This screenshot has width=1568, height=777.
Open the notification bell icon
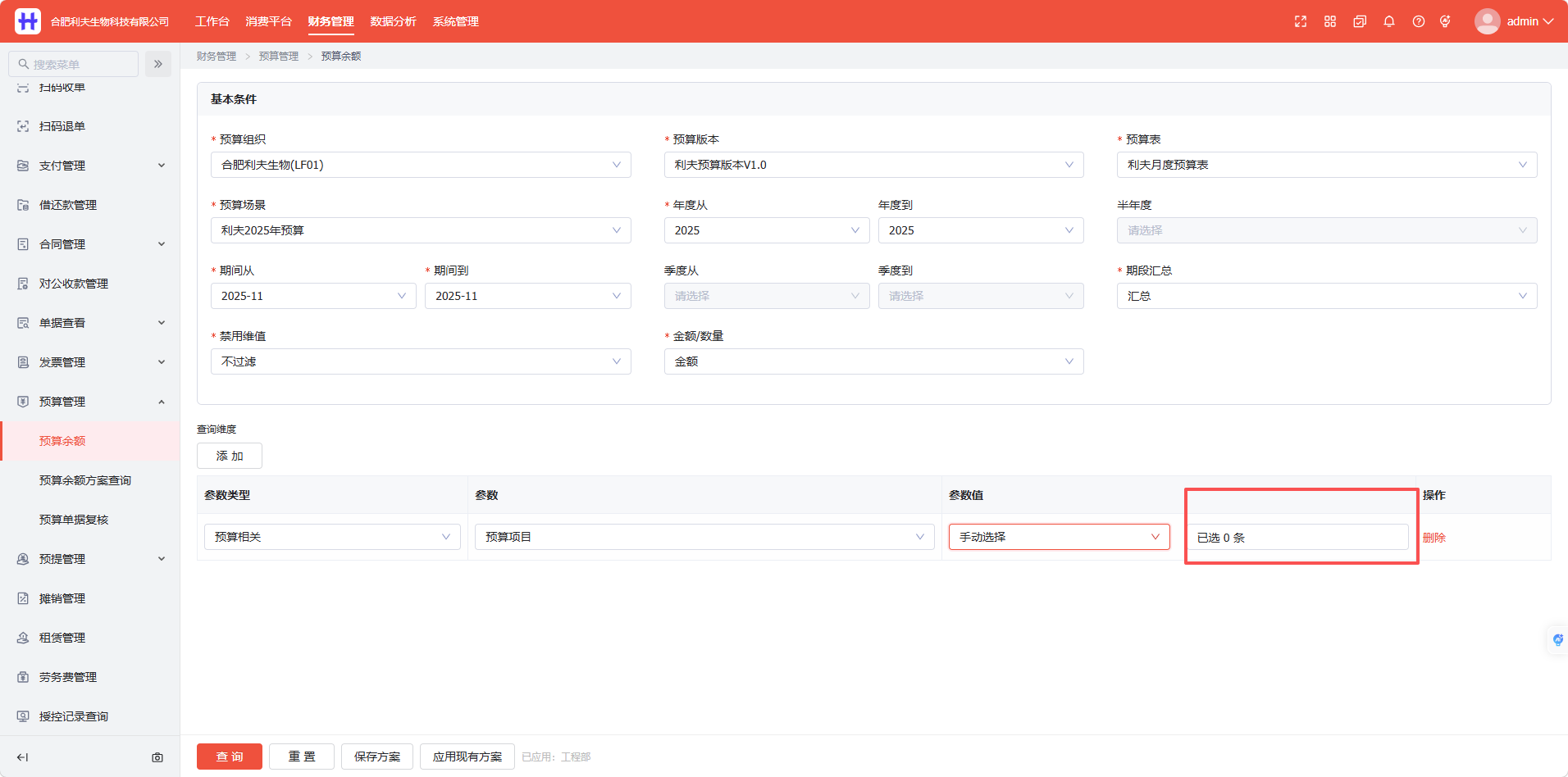click(1389, 21)
